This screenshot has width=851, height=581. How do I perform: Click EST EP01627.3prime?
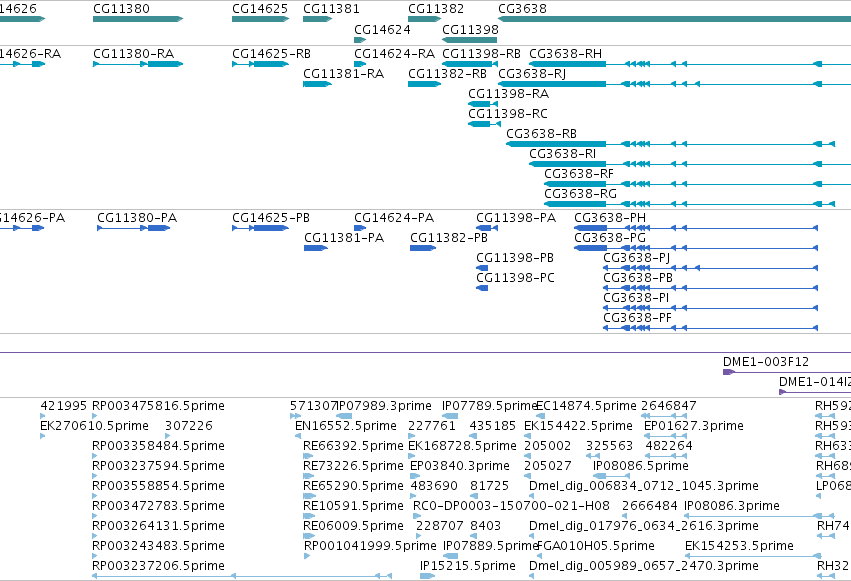click(694, 426)
